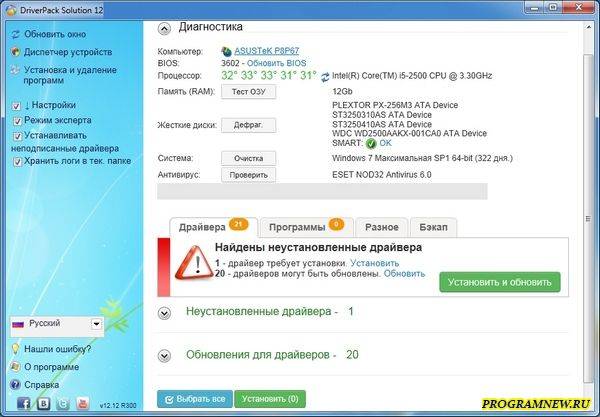Viewport: 600px width, 417px height.
Task: Toggle Устанавливать неподписанные драйвера checkbox
Action: (17, 136)
